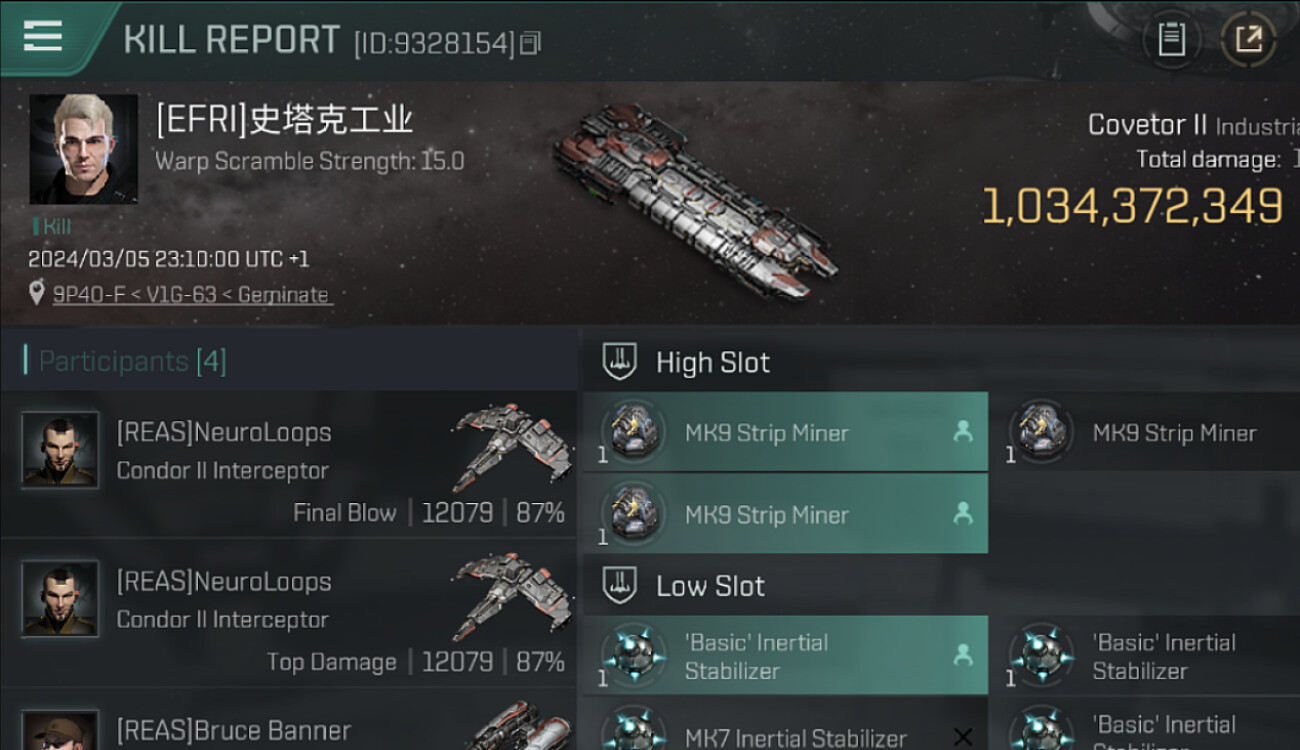Click the person icon on second MK9 Miner
Image resolution: width=1300 pixels, height=750 pixels.
[963, 513]
